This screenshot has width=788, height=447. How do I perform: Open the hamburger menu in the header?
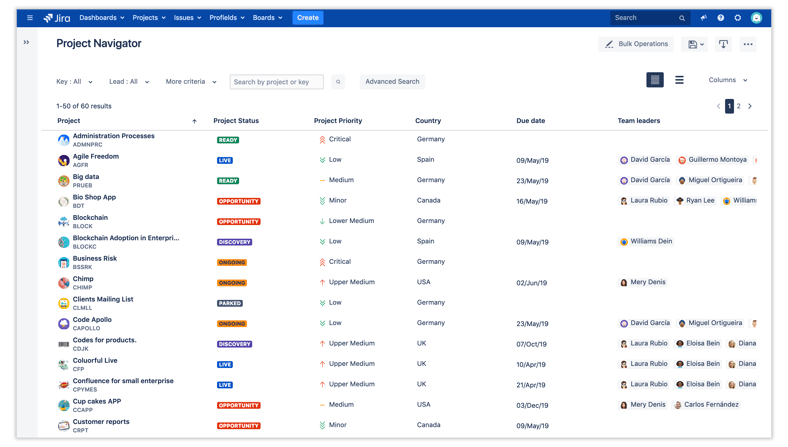point(30,18)
